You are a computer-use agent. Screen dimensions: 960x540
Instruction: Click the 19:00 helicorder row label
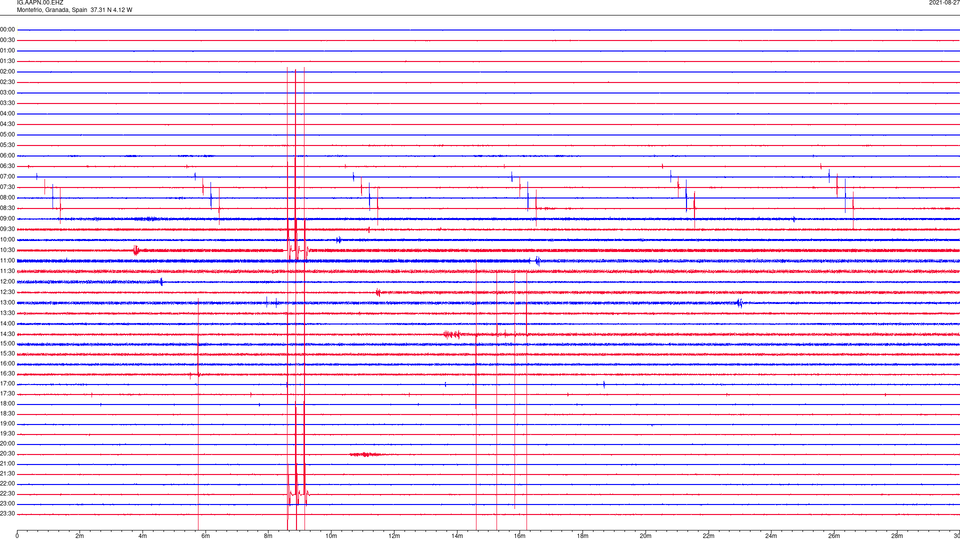8,424
